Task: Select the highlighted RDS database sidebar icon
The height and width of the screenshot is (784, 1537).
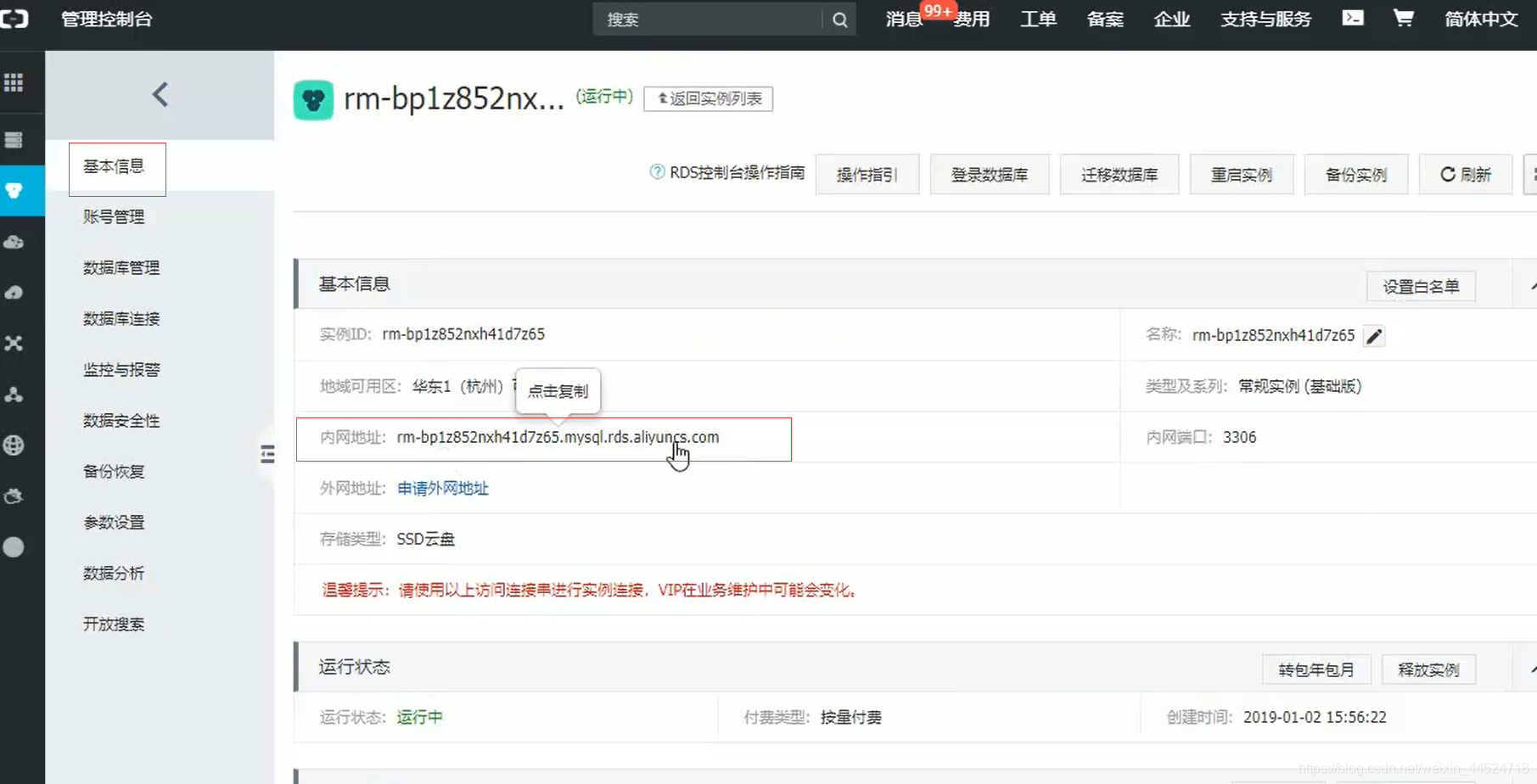Action: tap(14, 191)
